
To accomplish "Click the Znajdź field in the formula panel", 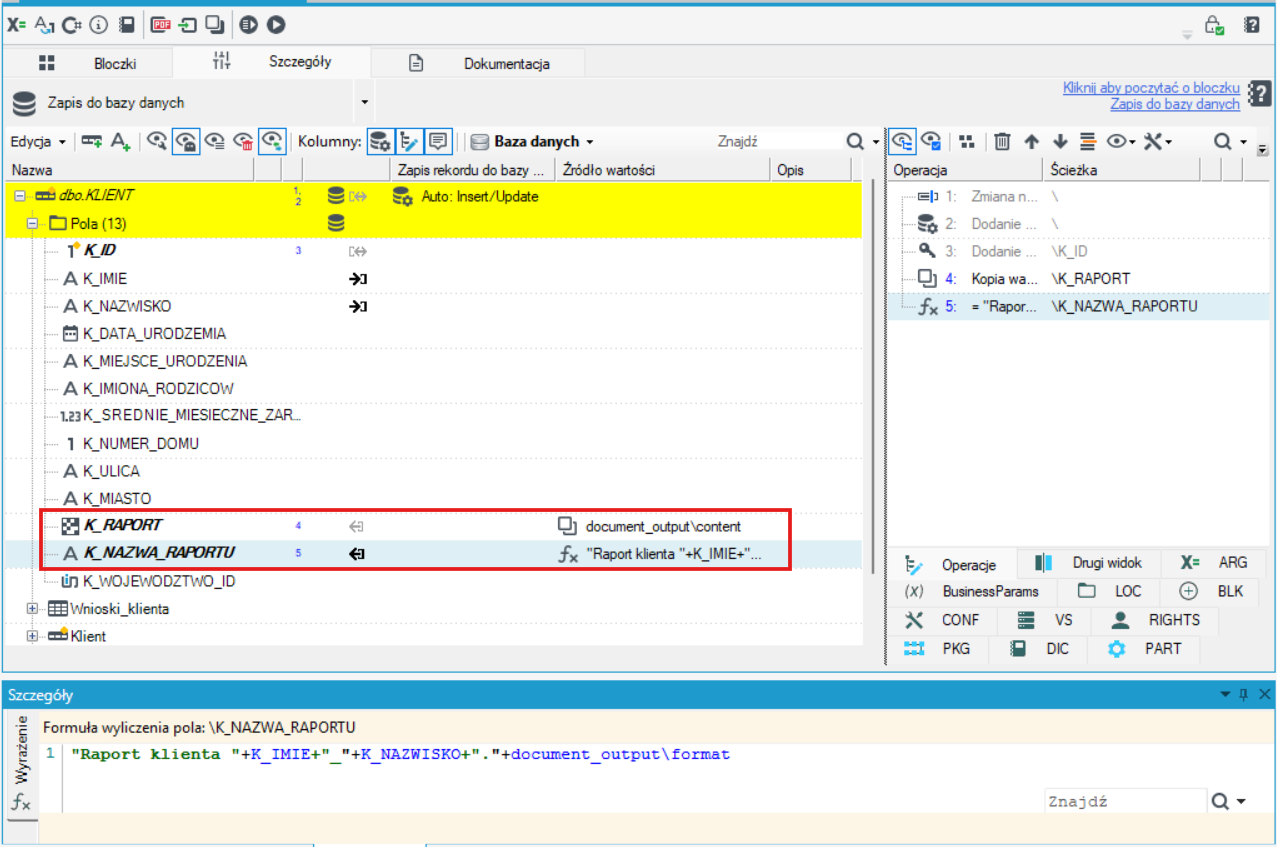I will 1125,801.
